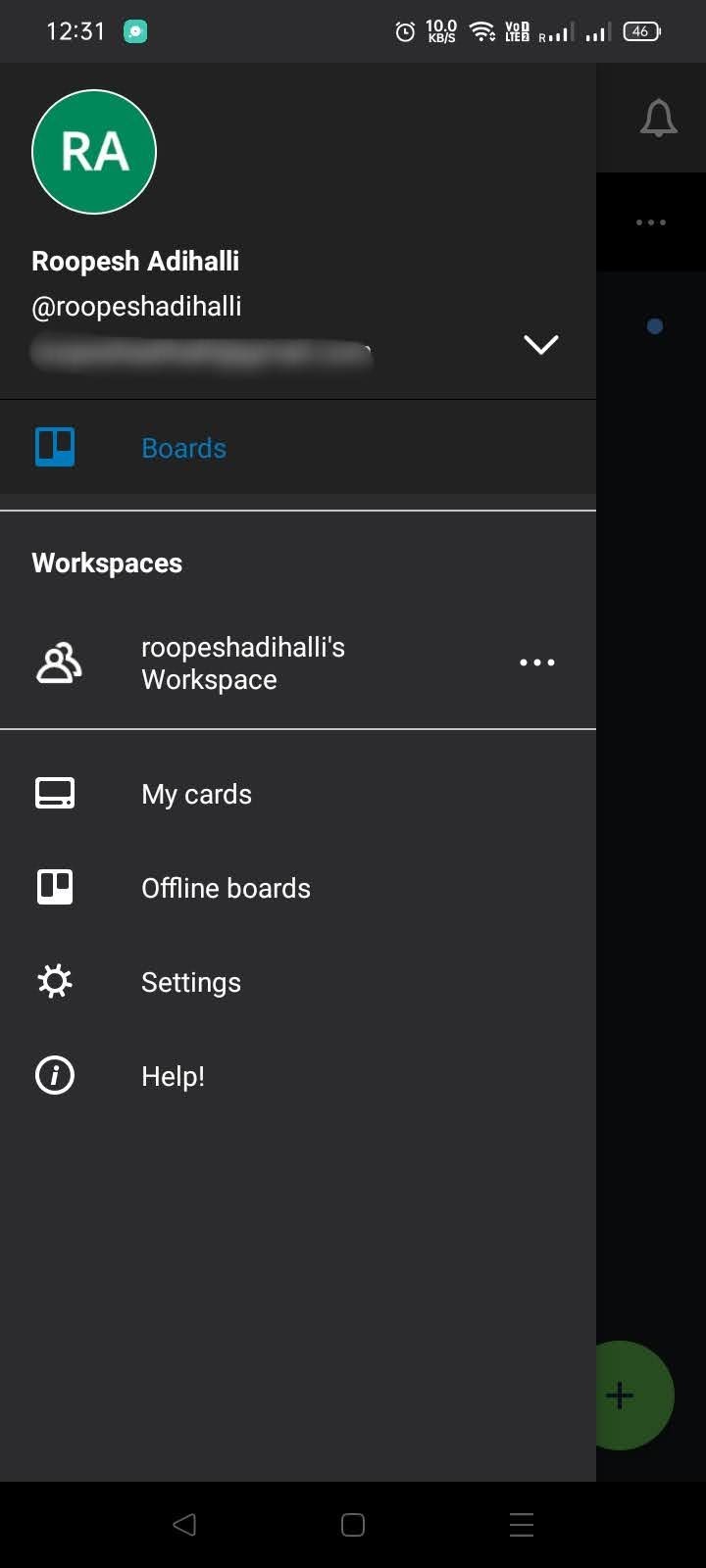This screenshot has height=1568, width=706.
Task: Open the Boards menu item
Action: point(298,448)
